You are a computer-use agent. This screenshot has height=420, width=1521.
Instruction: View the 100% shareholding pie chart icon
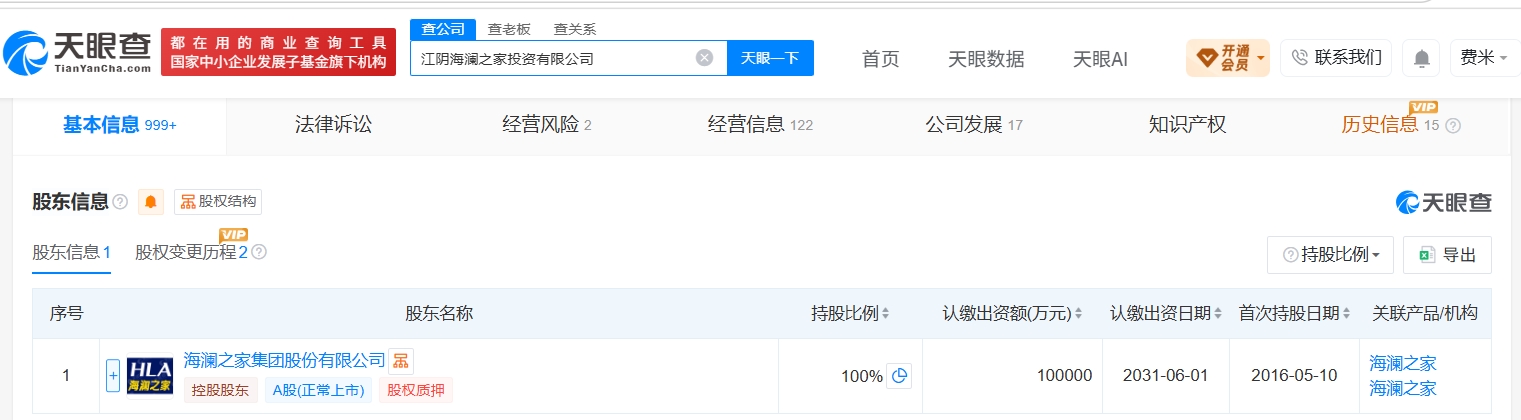pos(899,376)
